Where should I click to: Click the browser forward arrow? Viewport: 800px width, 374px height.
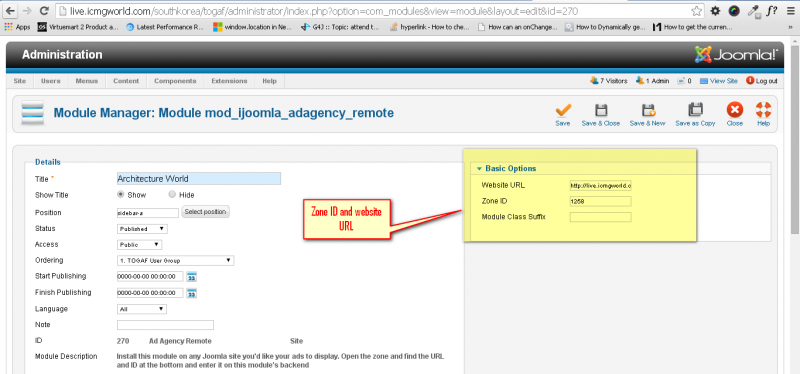(x=27, y=10)
